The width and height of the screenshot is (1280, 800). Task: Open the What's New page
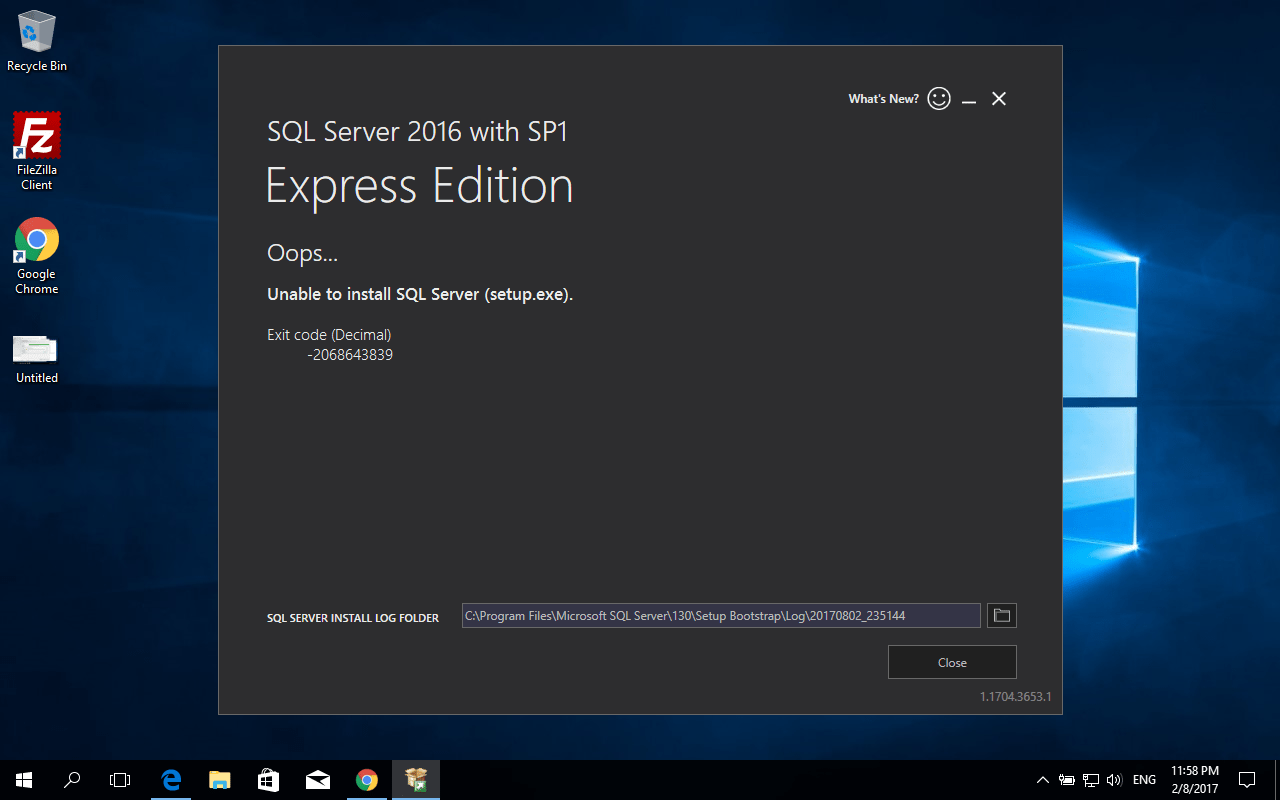pyautogui.click(x=883, y=98)
